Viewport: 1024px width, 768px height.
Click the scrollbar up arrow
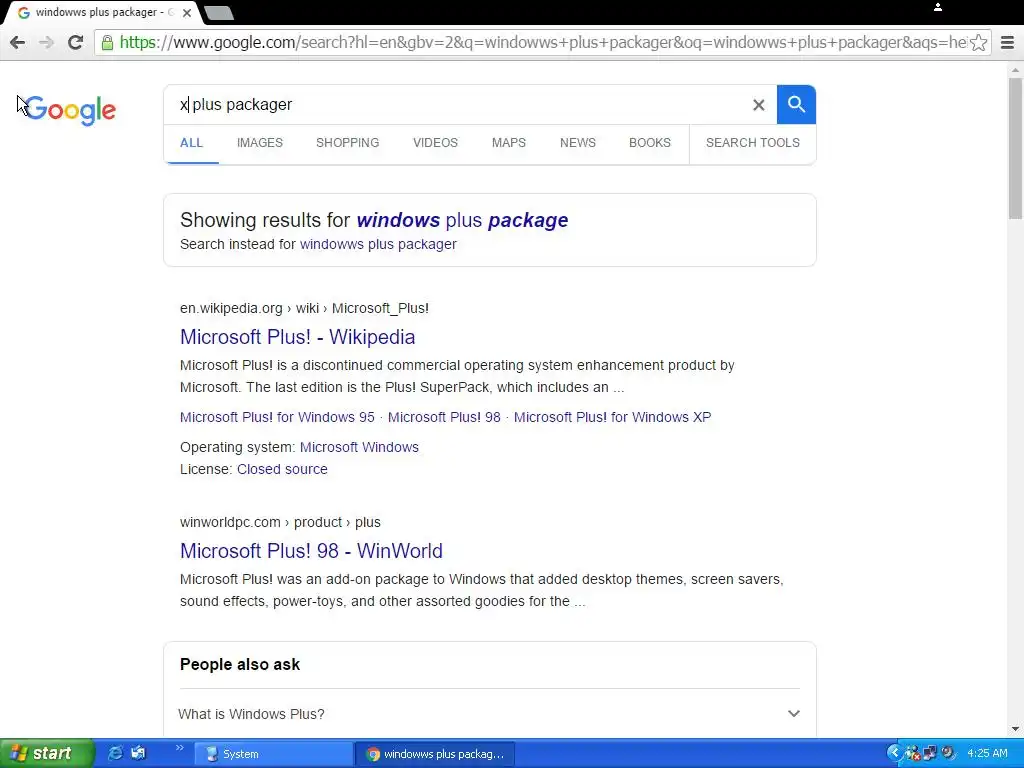click(1016, 69)
